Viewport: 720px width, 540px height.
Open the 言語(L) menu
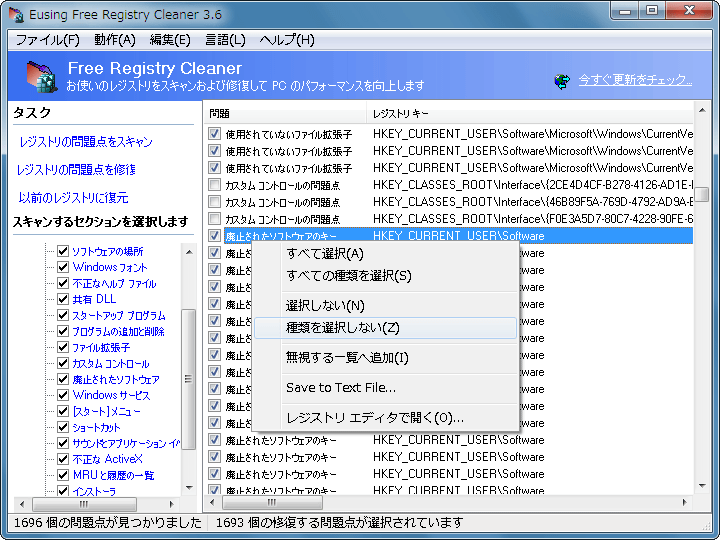225,40
